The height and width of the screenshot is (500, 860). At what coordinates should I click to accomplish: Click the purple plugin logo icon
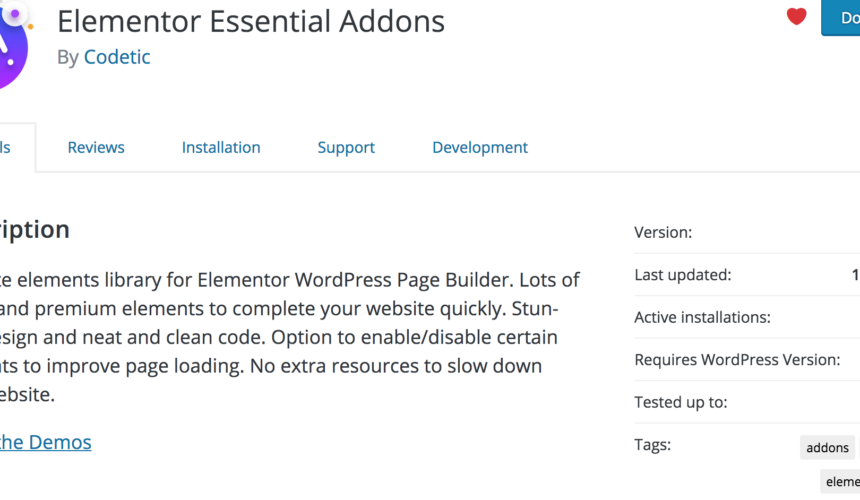click(x=13, y=44)
